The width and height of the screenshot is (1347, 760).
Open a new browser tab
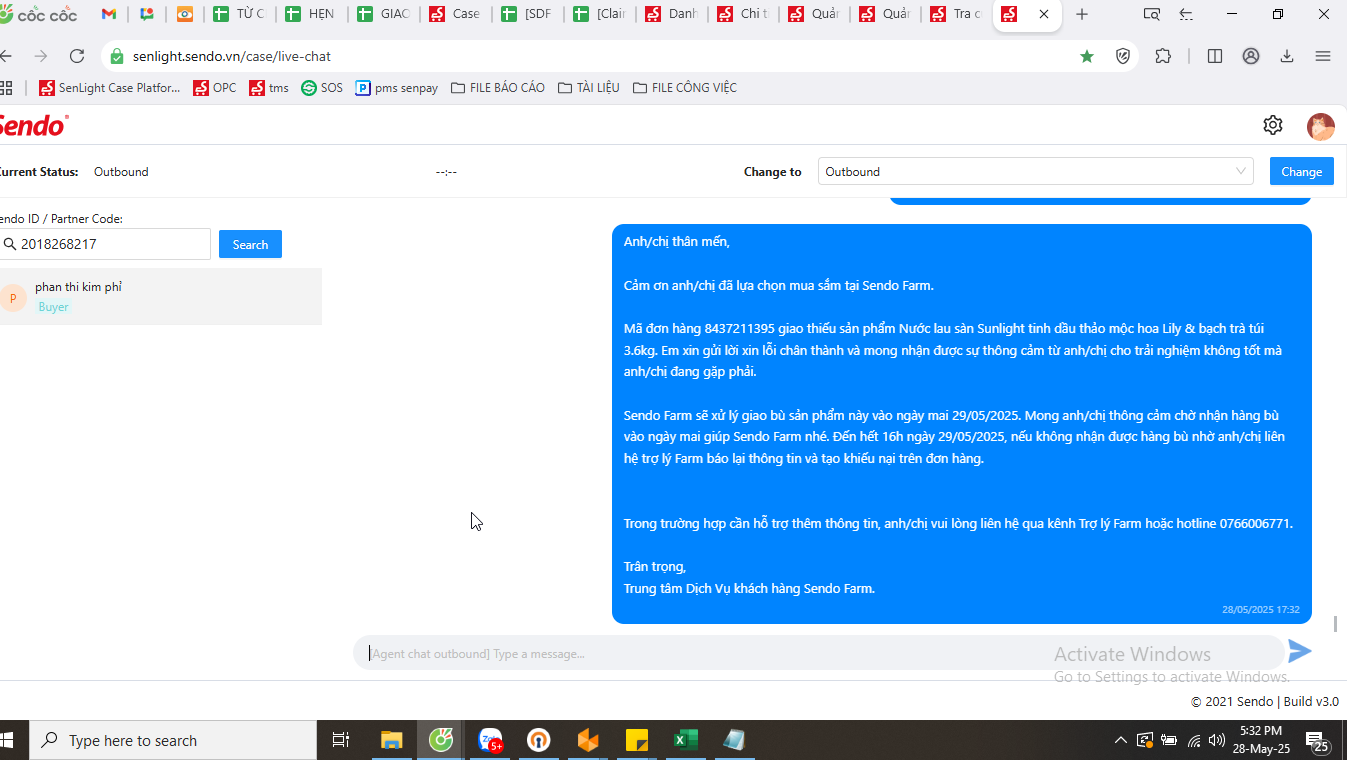pyautogui.click(x=1082, y=14)
